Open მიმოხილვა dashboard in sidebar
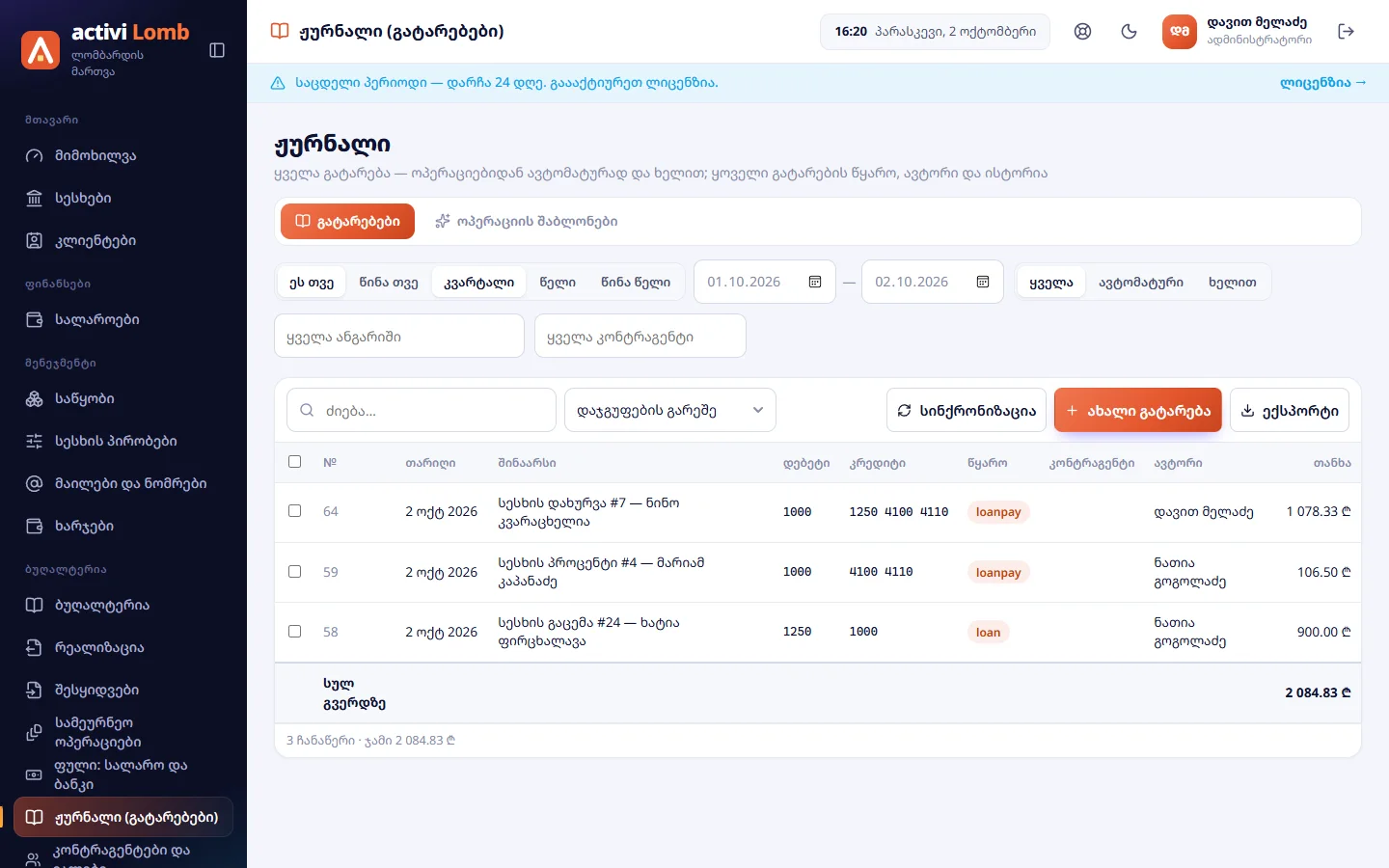The image size is (1389, 868). click(x=123, y=155)
